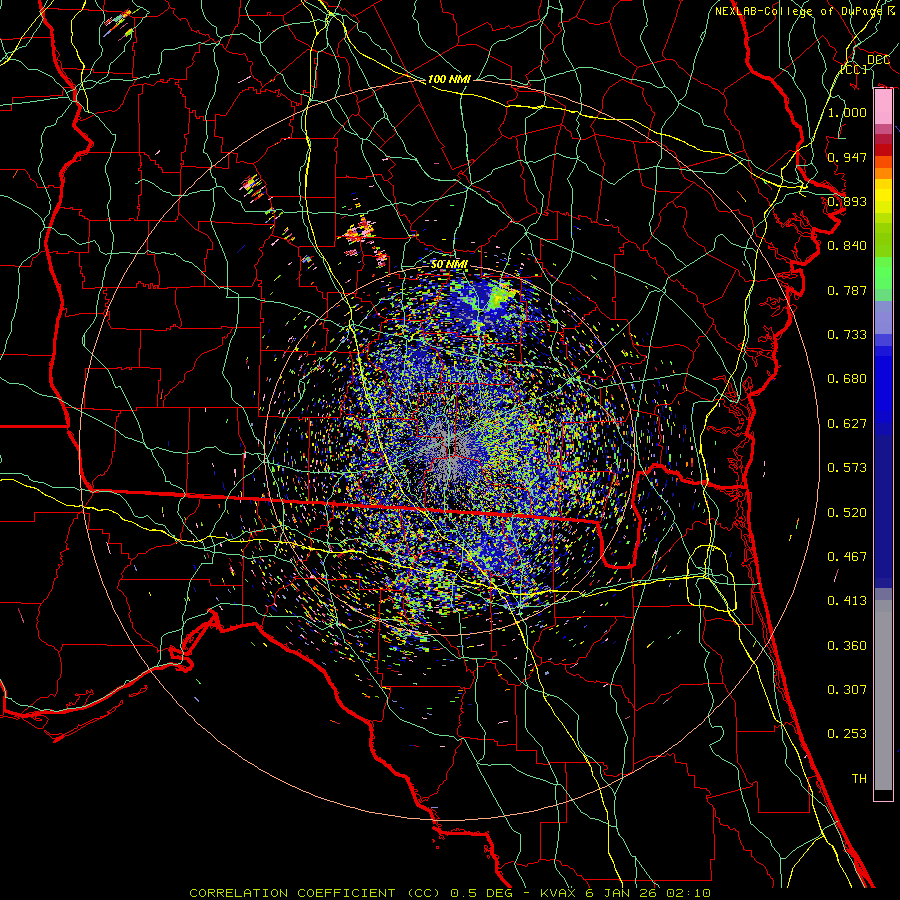Select the 0.680 scale value
This screenshot has height=900, width=900.
point(847,379)
